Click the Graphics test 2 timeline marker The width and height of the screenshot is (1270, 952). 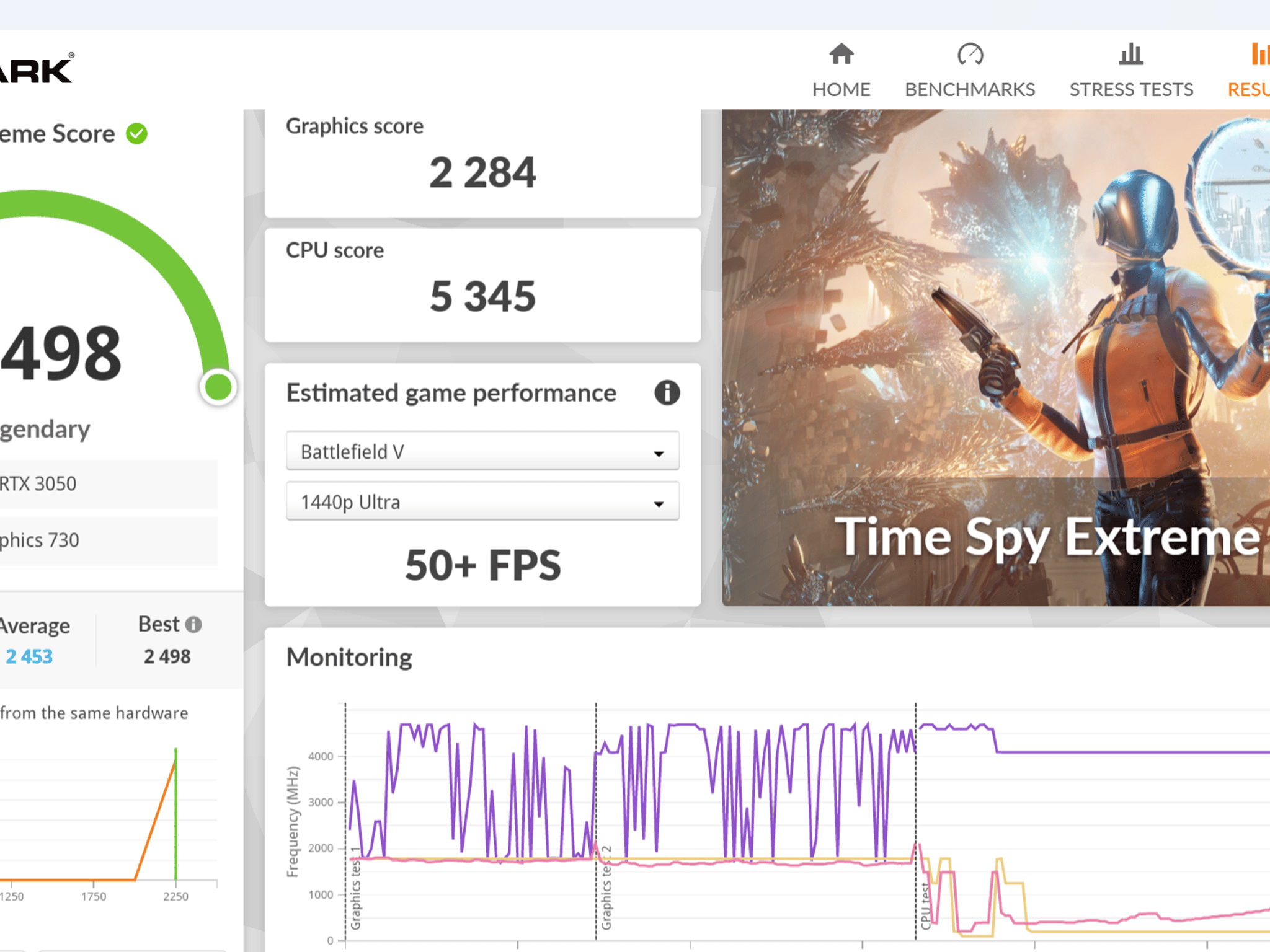[x=606, y=888]
